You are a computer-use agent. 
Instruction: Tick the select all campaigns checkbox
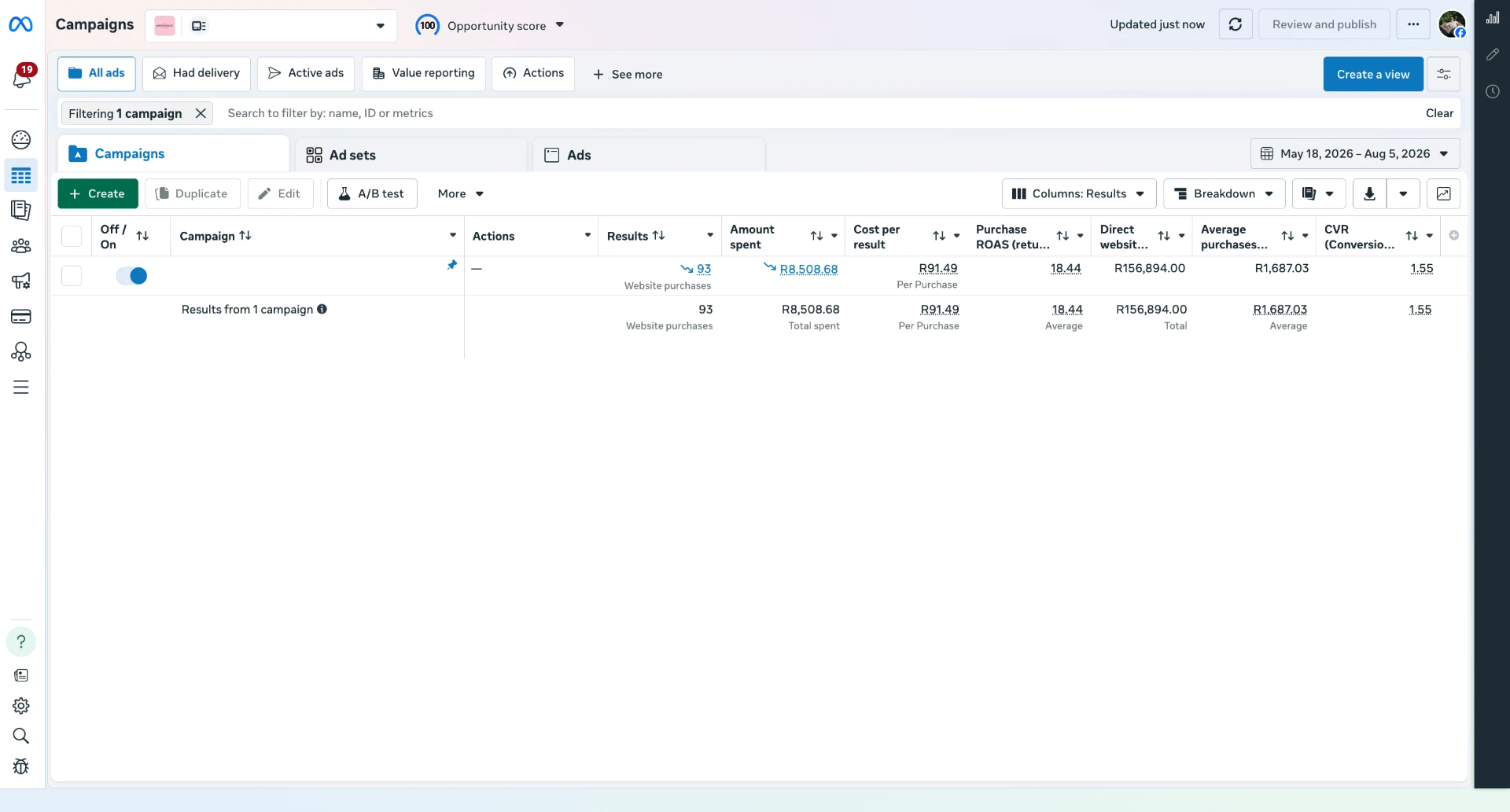(x=72, y=236)
